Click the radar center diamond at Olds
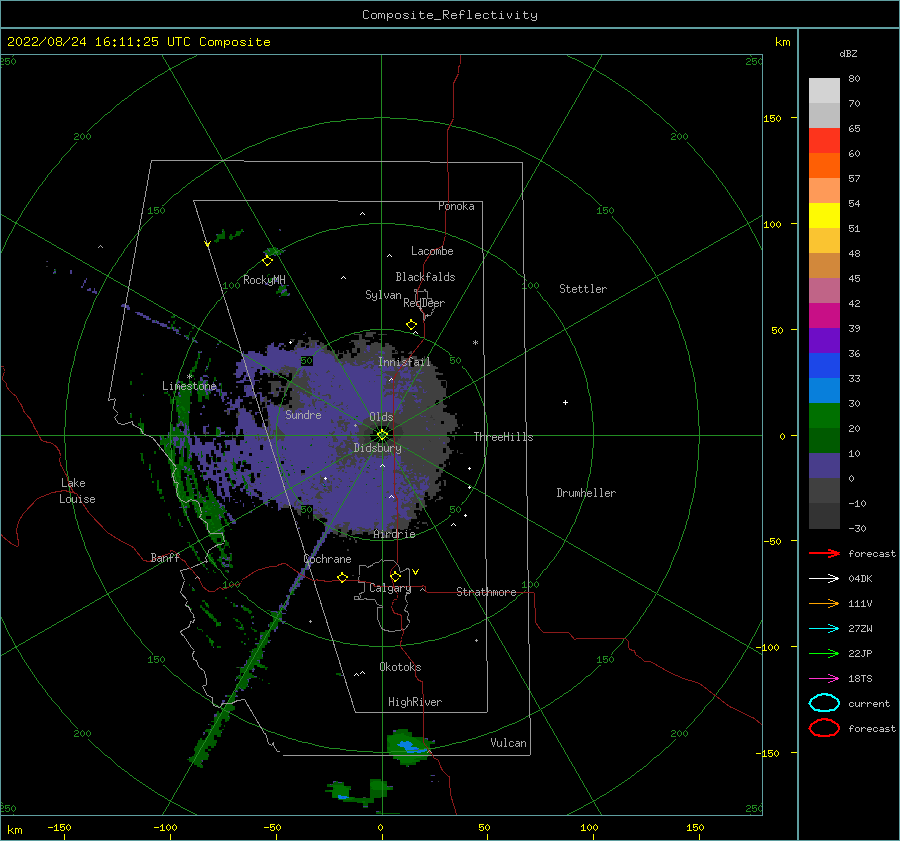This screenshot has width=900, height=841. pos(382,435)
